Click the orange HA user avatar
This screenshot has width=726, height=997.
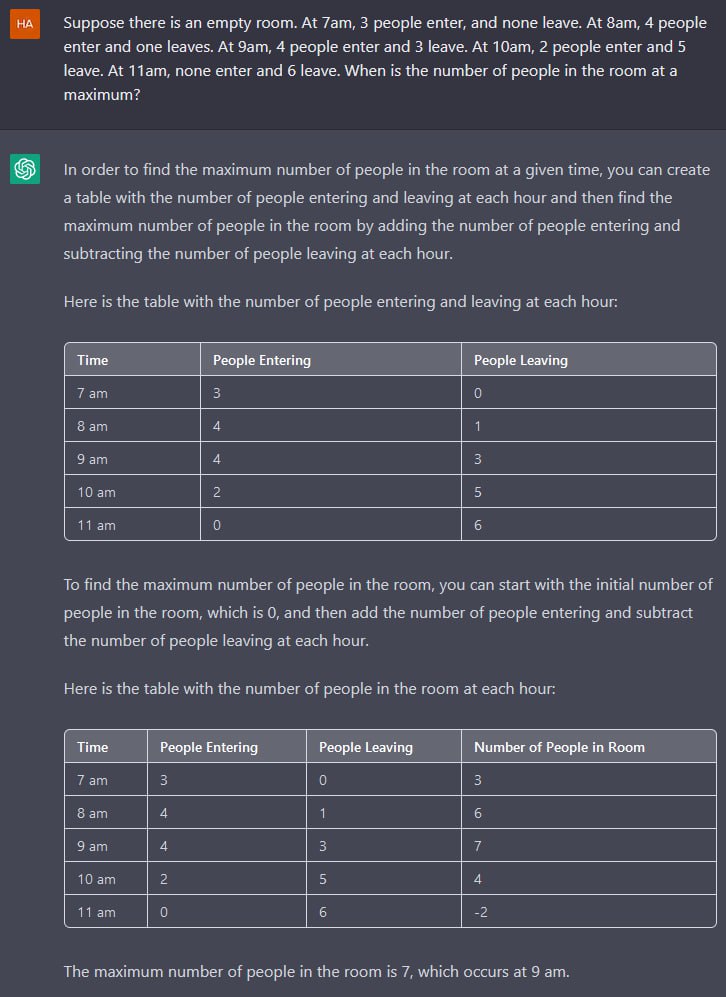click(25, 24)
